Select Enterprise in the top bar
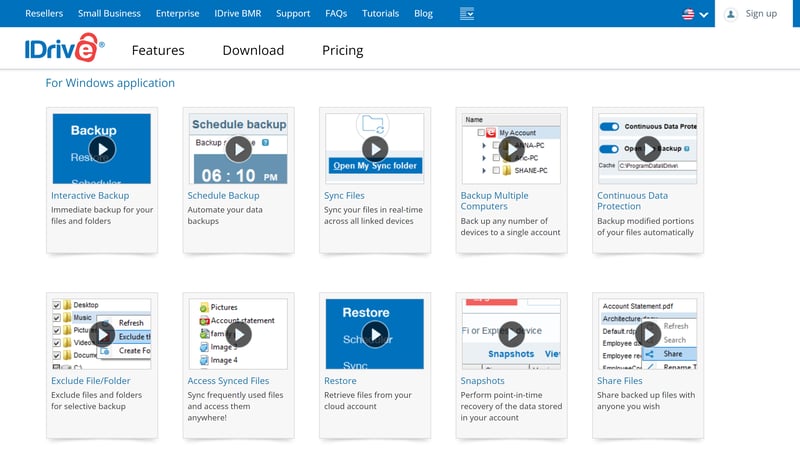The height and width of the screenshot is (469, 800). 177,14
